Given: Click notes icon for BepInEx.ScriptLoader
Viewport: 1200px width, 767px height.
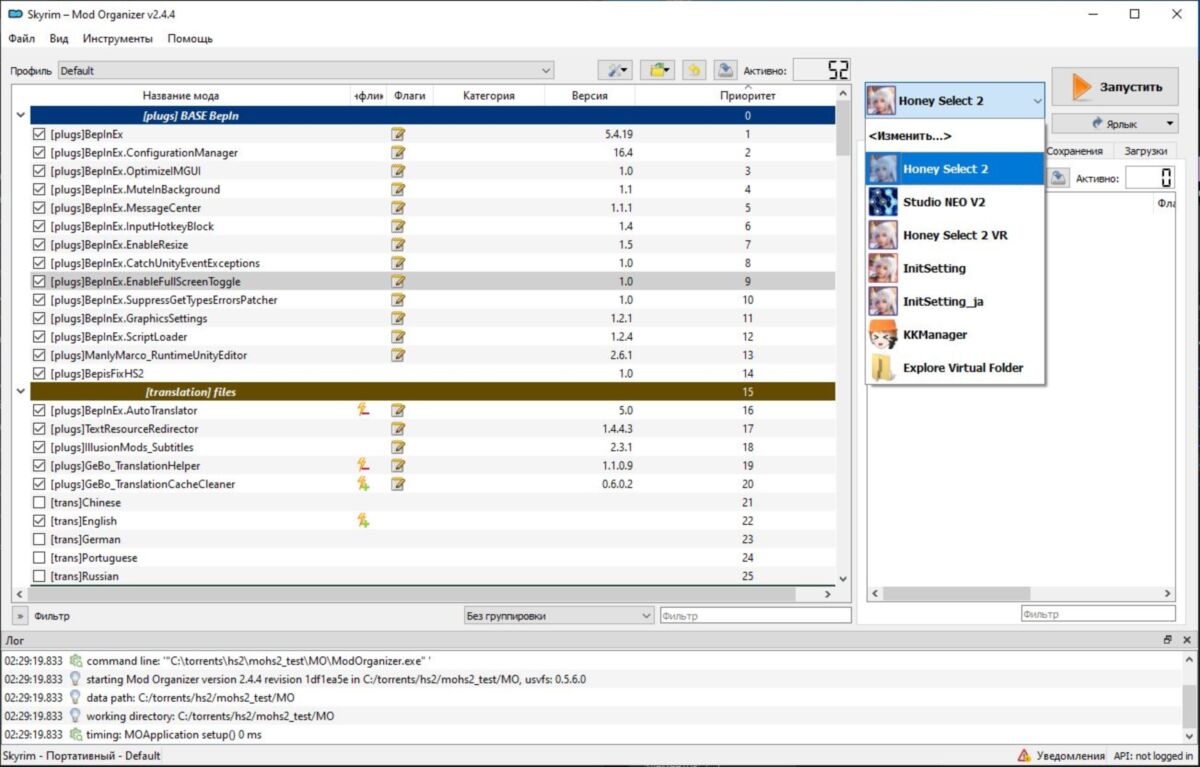Looking at the screenshot, I should coord(398,337).
